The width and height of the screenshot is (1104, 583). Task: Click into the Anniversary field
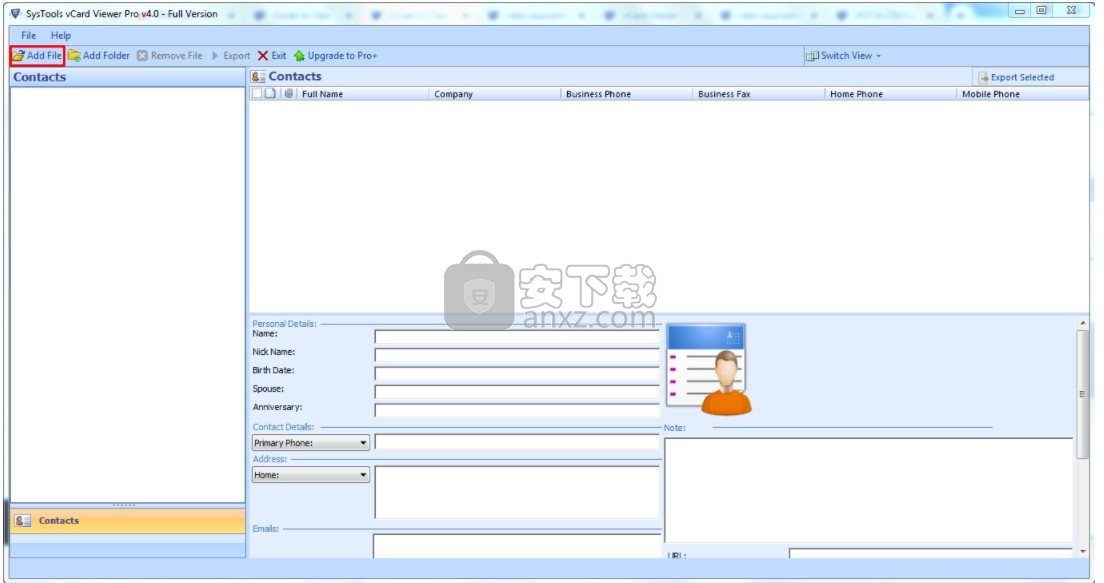tap(517, 410)
